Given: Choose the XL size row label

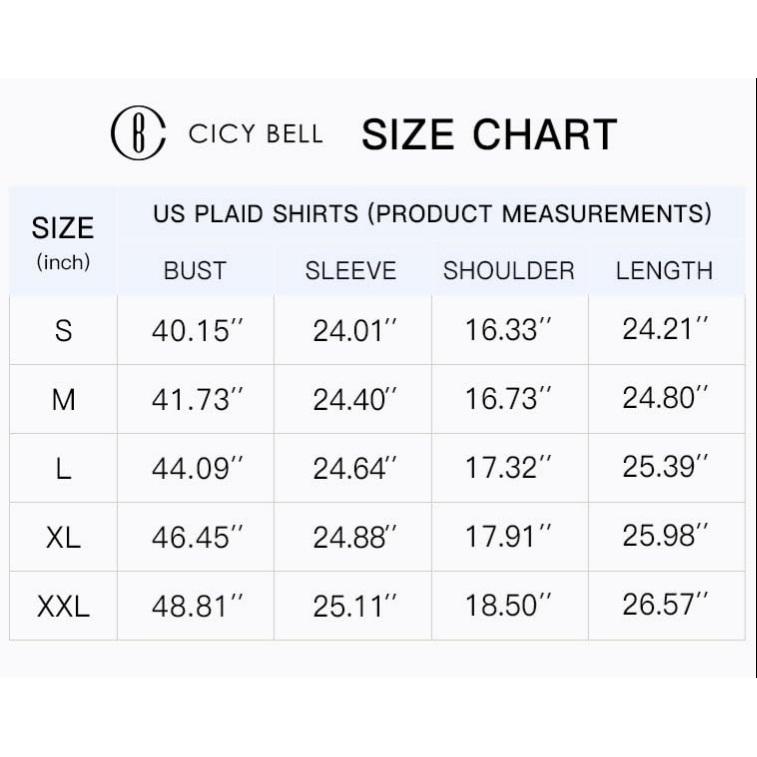Looking at the screenshot, I should pyautogui.click(x=63, y=537).
